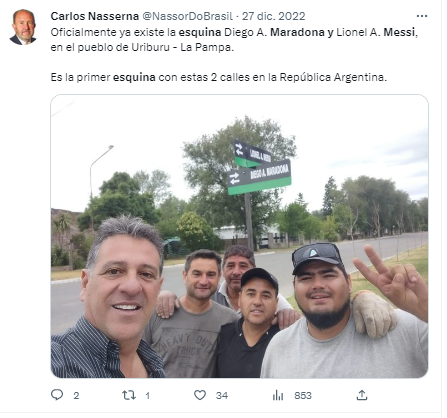This screenshot has height=418, width=447.
Task: Click the tweet text mentioning República Argentina
Action: (x=219, y=77)
